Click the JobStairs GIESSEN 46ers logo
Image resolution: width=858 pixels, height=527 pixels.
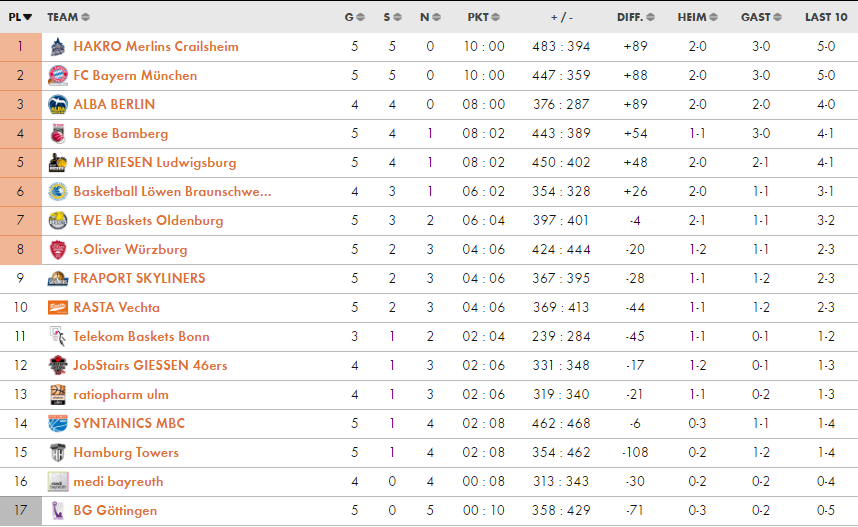[x=57, y=365]
